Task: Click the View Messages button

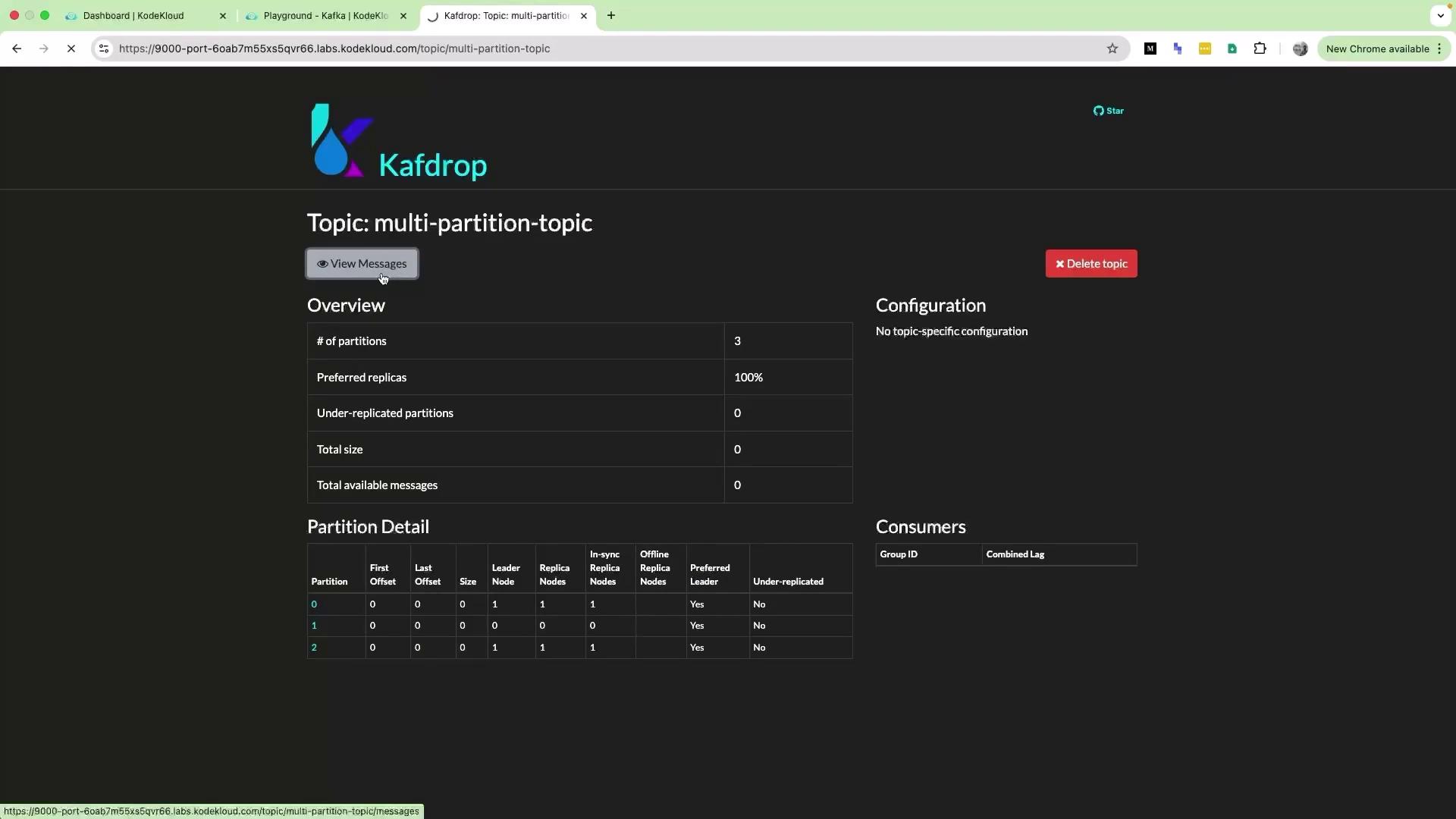Action: (x=362, y=264)
